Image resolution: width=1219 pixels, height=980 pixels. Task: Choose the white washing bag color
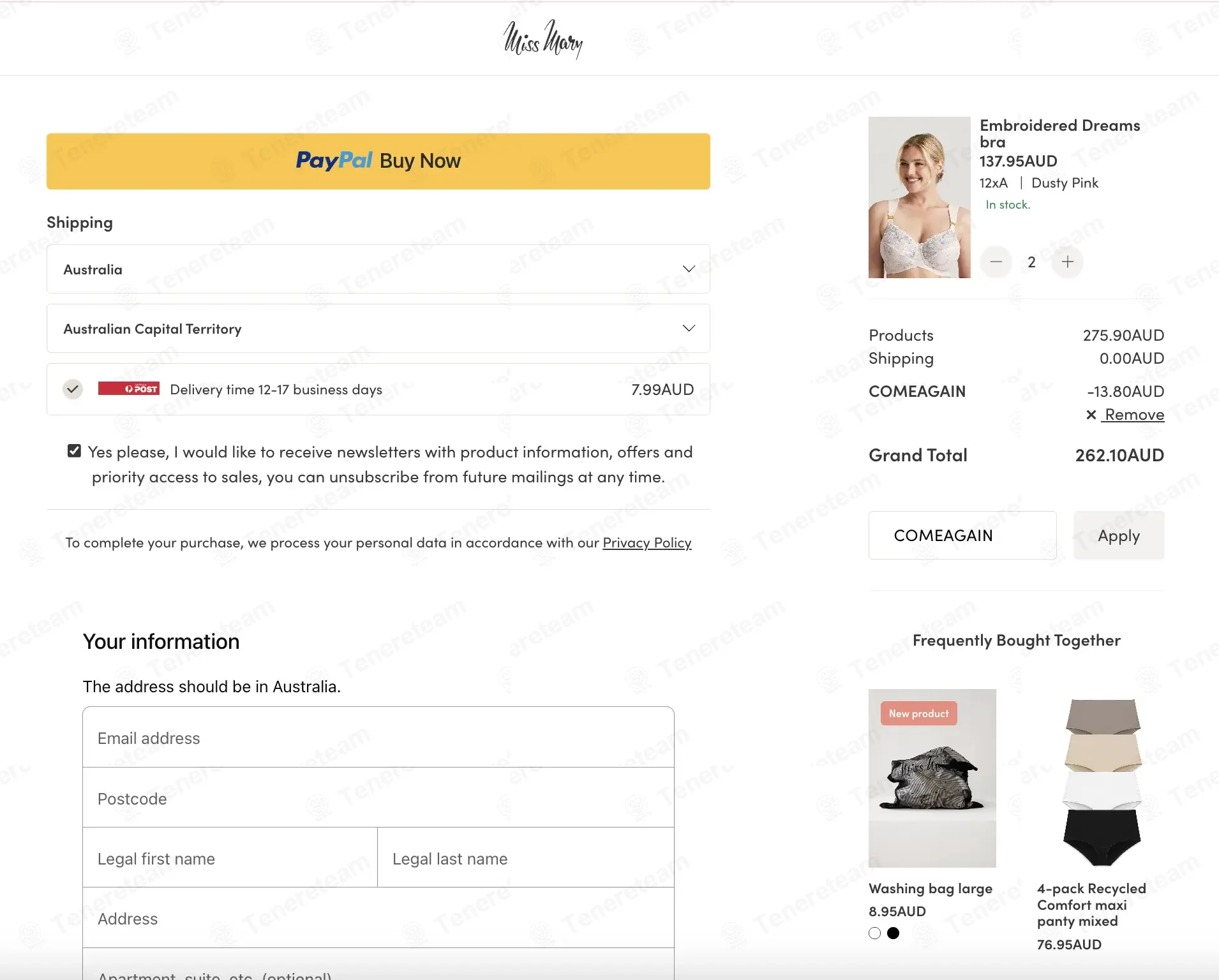coord(874,933)
